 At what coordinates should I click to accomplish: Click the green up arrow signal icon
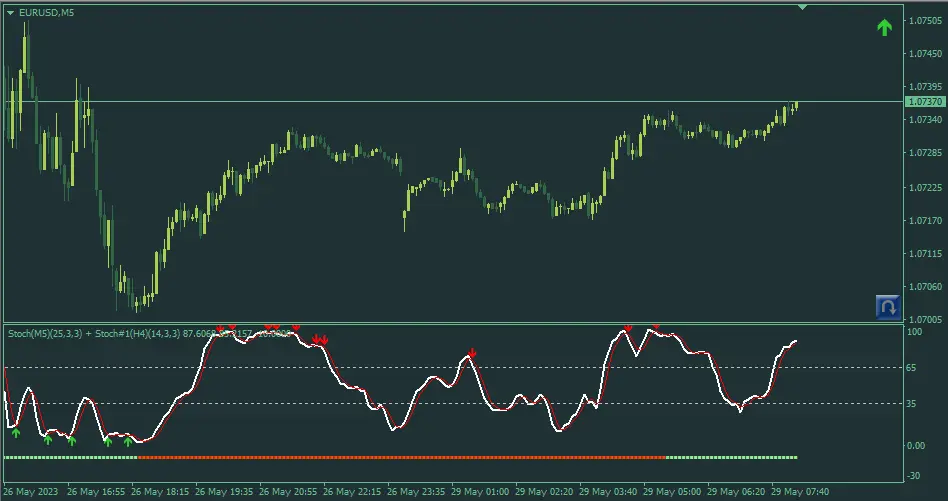[x=884, y=28]
